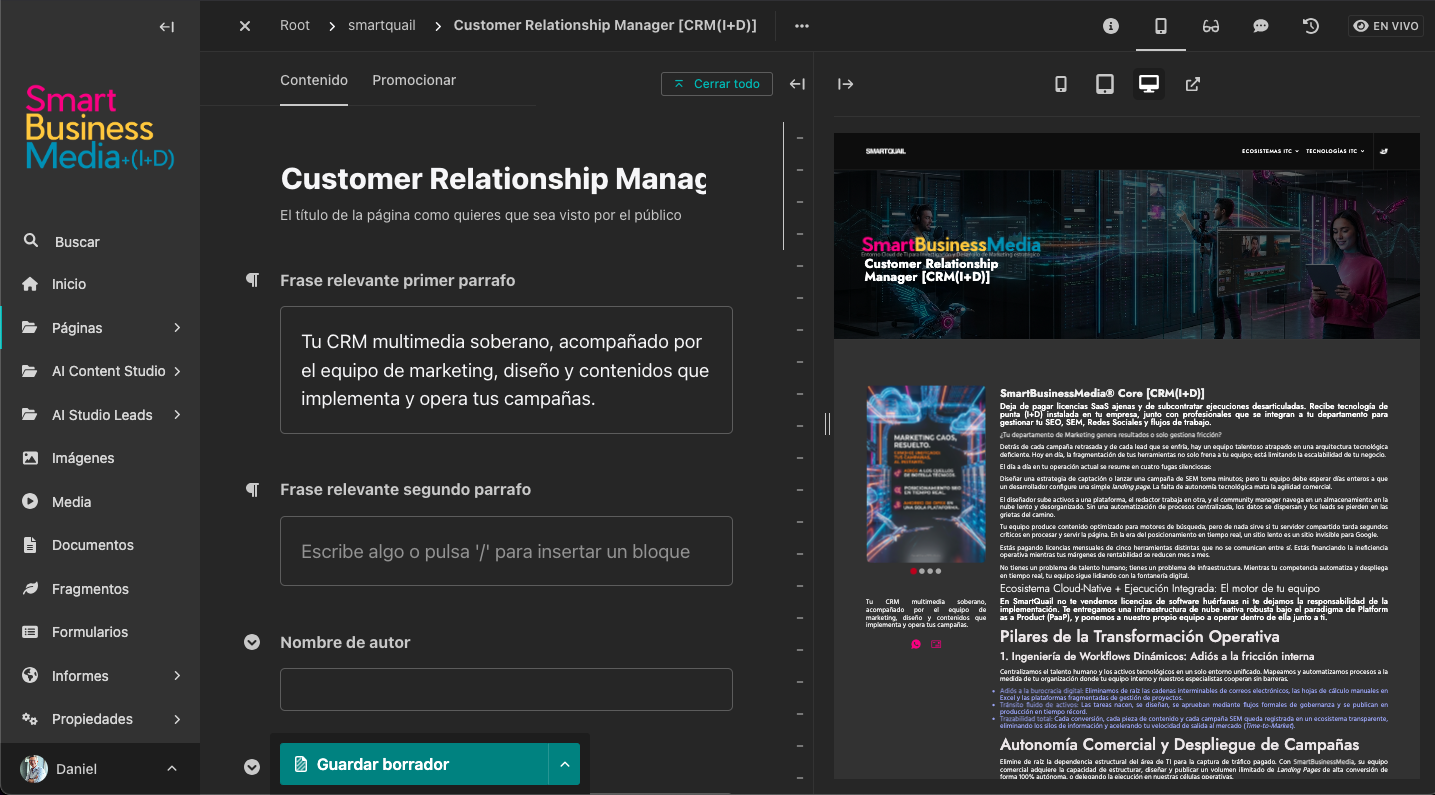Select tablet preview size

coord(1105,84)
